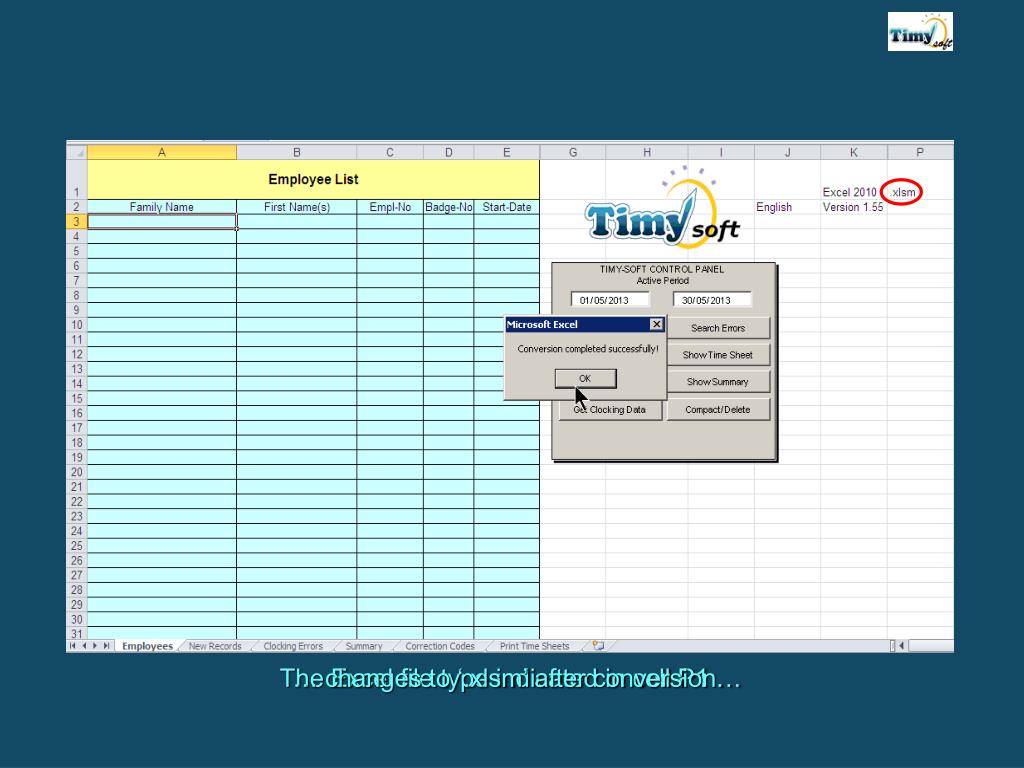Screen dimensions: 1024x768
Task: Select column K header
Action: click(854, 152)
